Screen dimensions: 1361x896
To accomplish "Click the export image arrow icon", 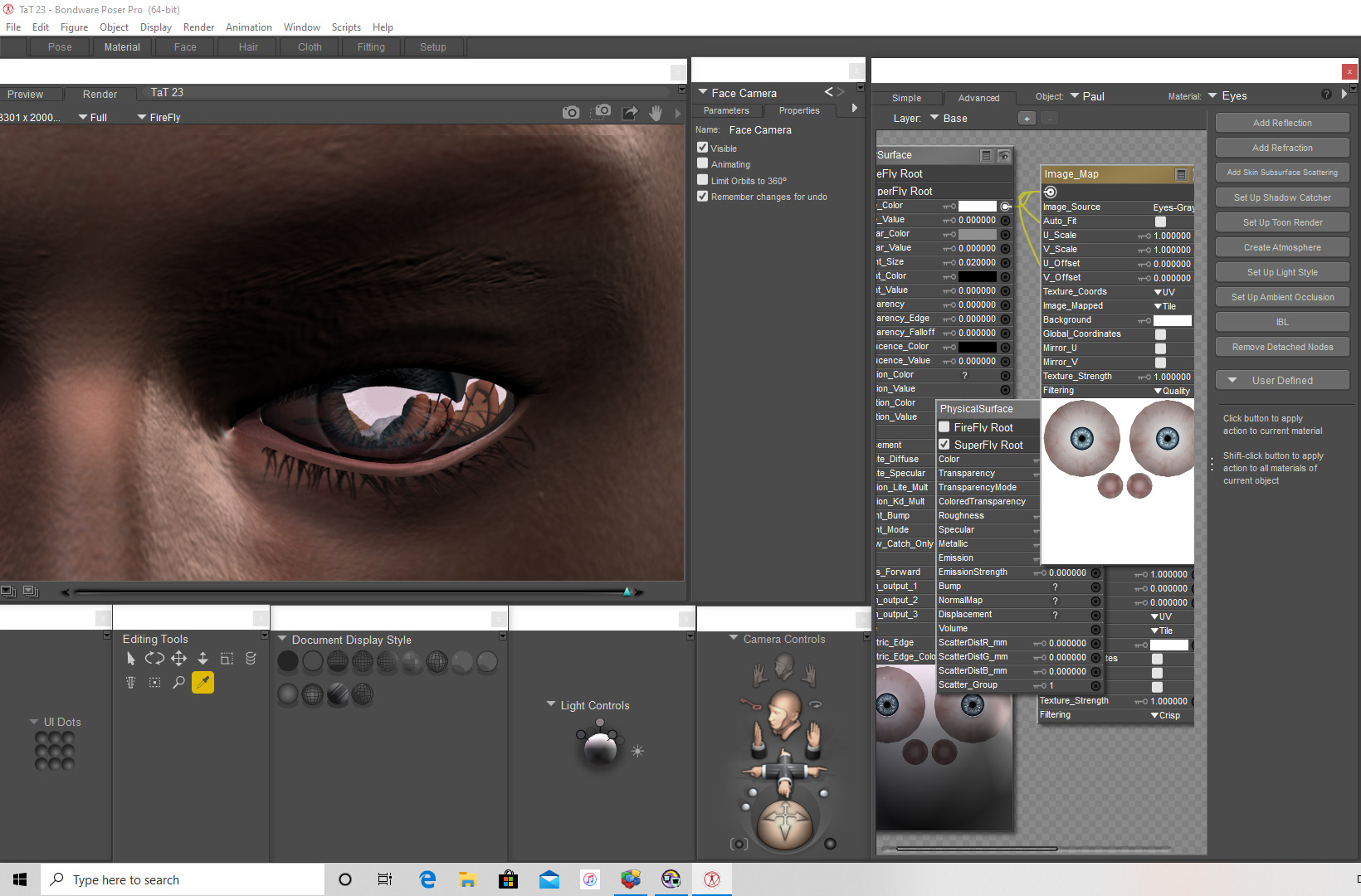I will click(630, 113).
